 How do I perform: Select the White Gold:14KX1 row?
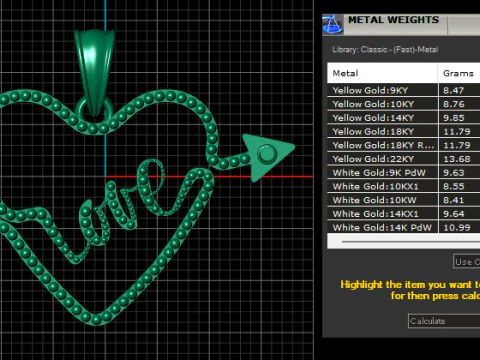click(x=404, y=214)
